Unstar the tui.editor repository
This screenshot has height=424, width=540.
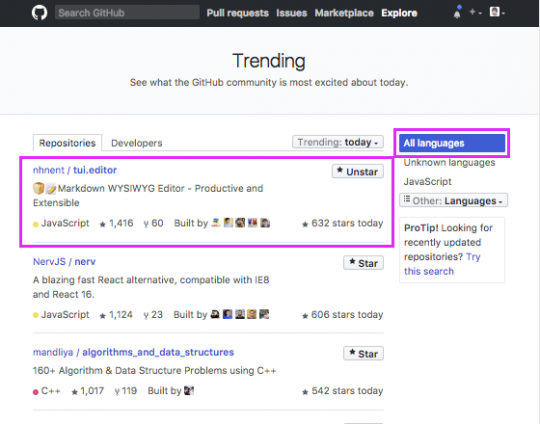coord(358,172)
